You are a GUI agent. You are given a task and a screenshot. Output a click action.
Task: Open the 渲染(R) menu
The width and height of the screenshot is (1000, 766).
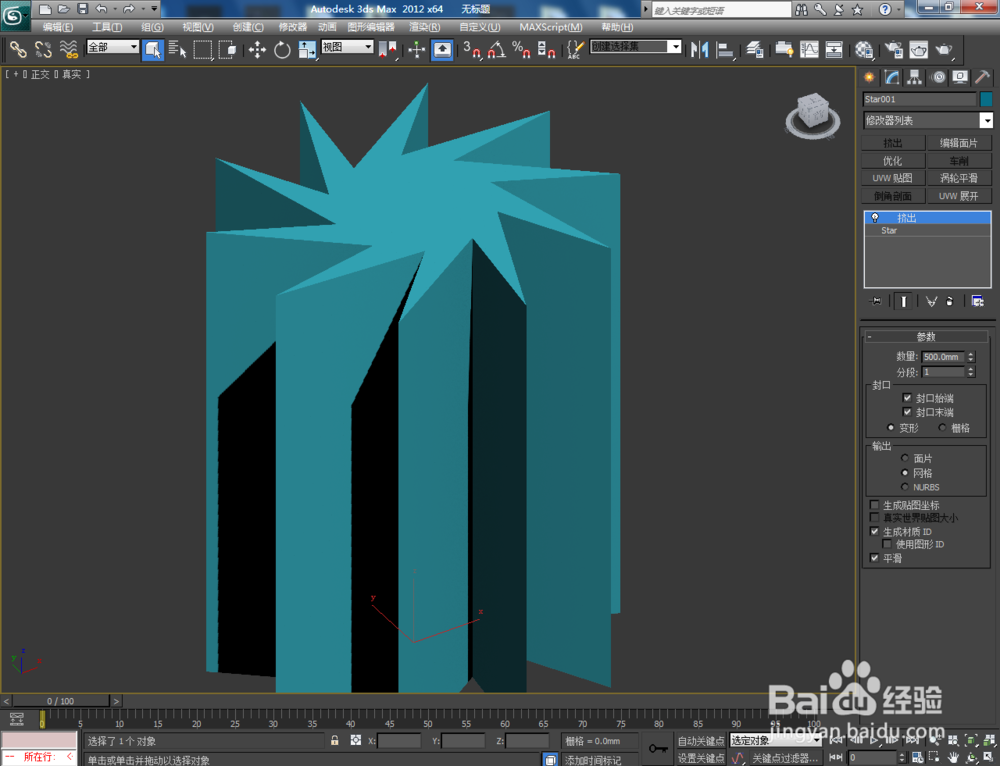(424, 27)
